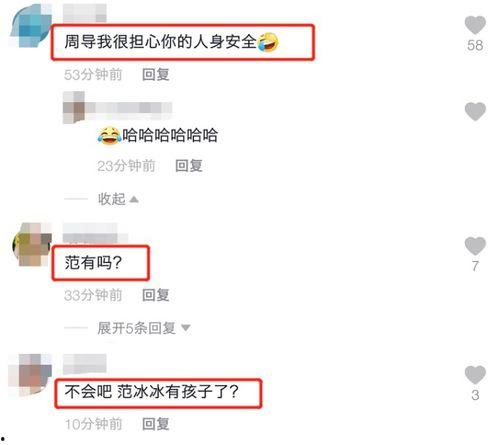Open username above 范有吗? comment
Viewport: 500px width, 445px height.
pos(95,233)
